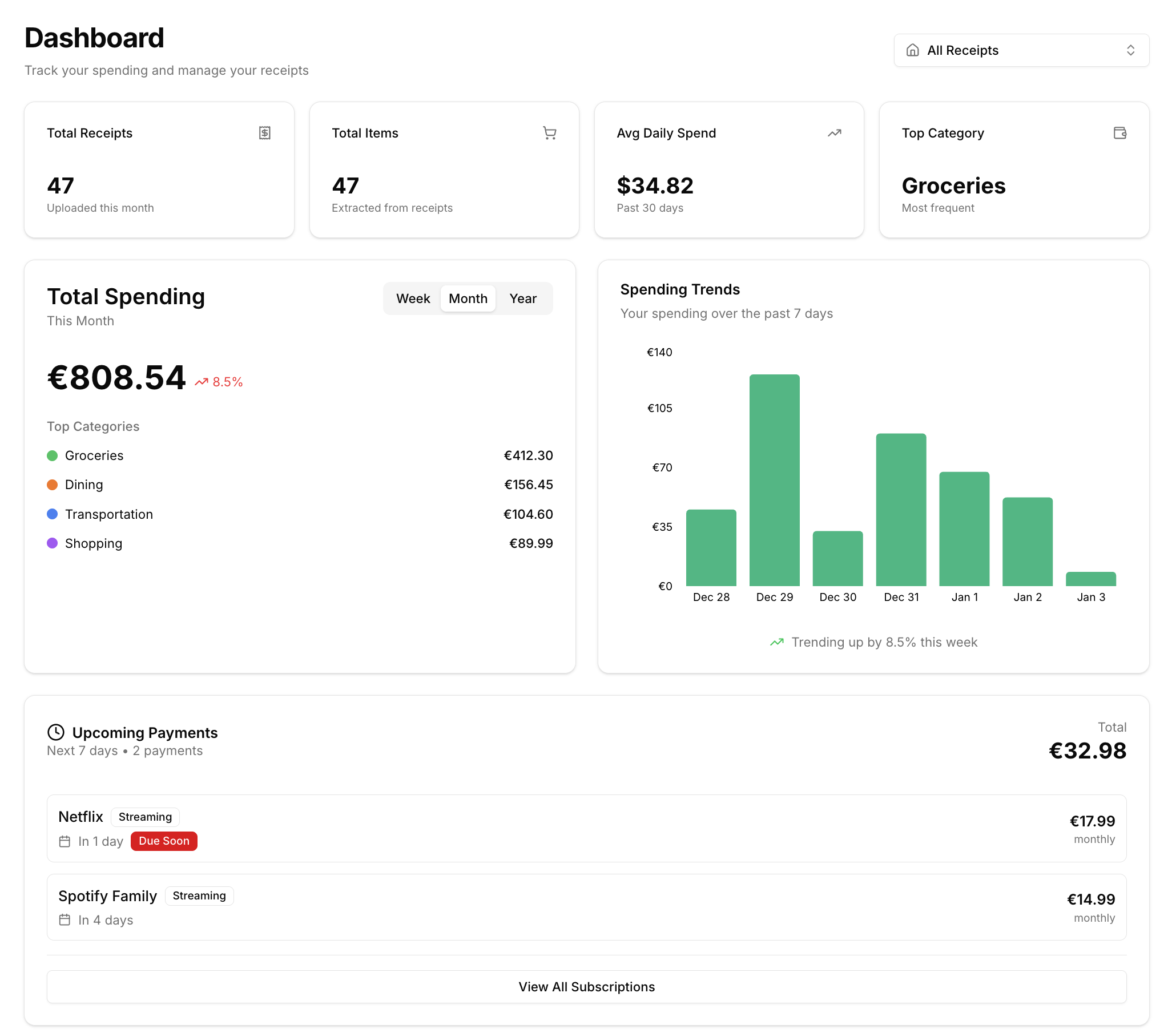Click the wallet icon on Top Category card
This screenshot has height=1033, width=1176.
(1120, 133)
